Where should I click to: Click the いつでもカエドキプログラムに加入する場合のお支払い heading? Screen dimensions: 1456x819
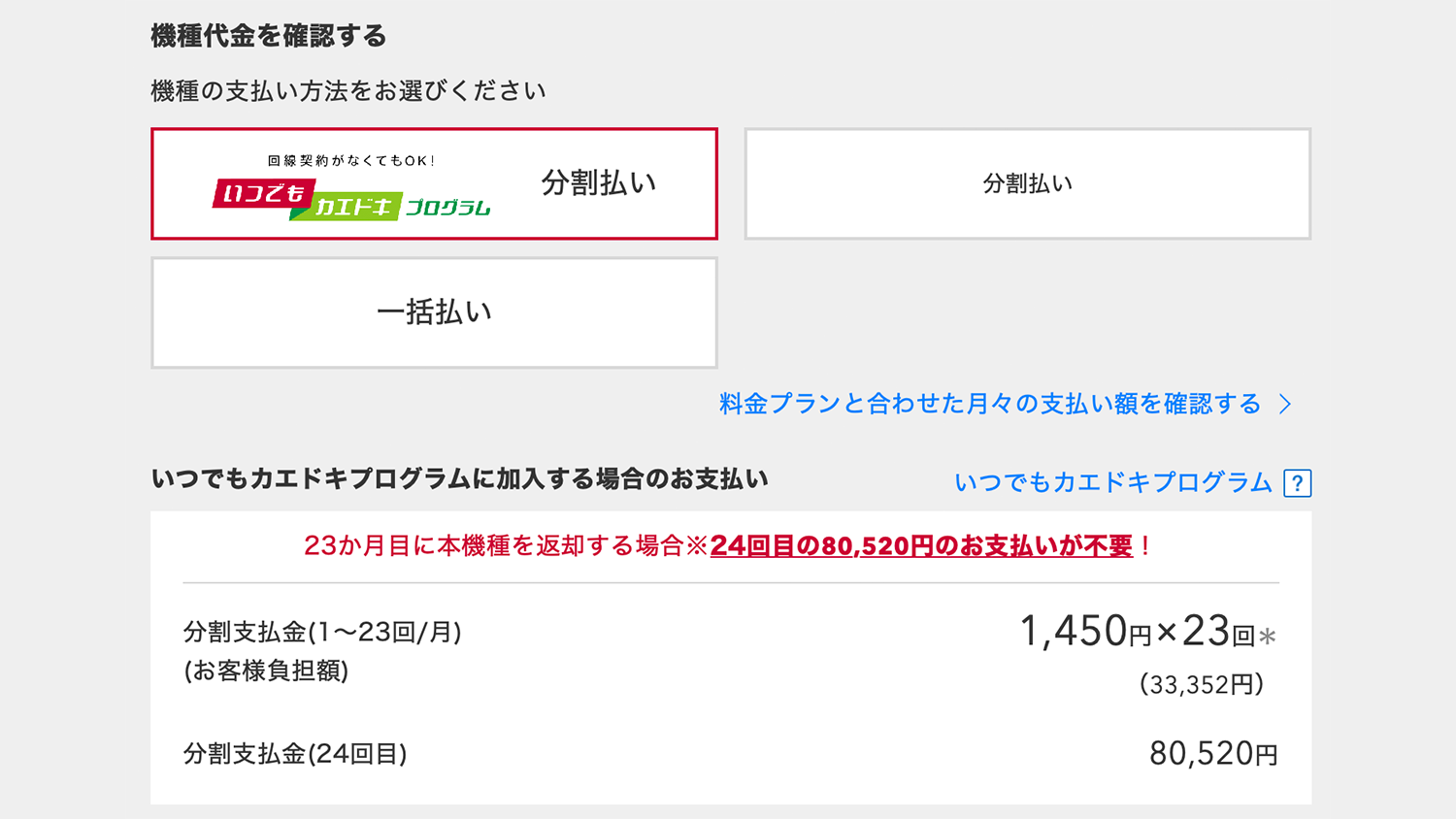[x=460, y=479]
